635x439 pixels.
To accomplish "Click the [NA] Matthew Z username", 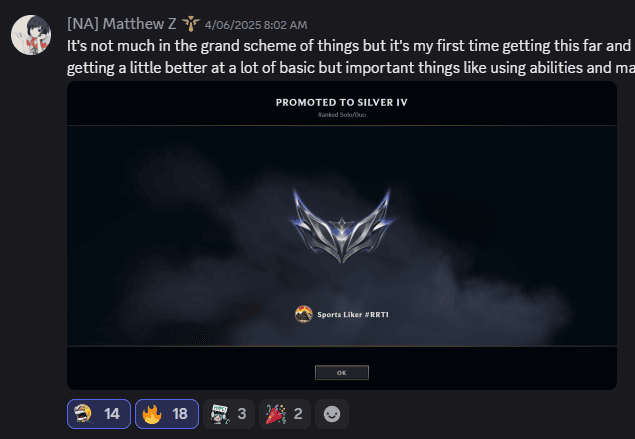I will pyautogui.click(x=121, y=24).
